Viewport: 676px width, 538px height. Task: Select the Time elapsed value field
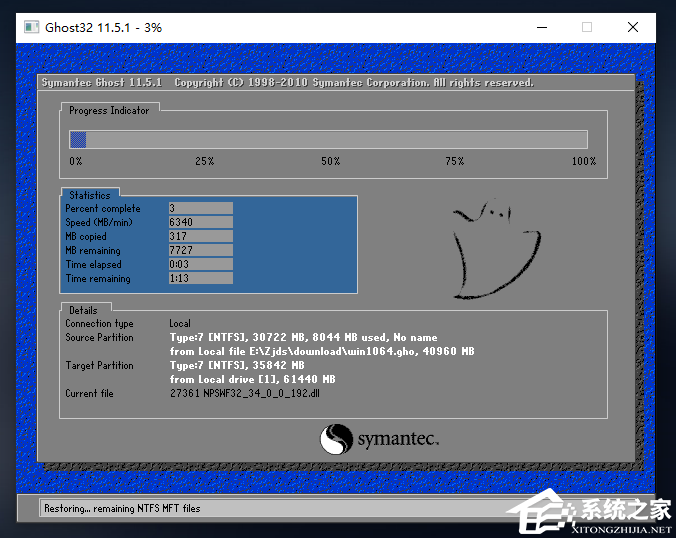coord(200,265)
